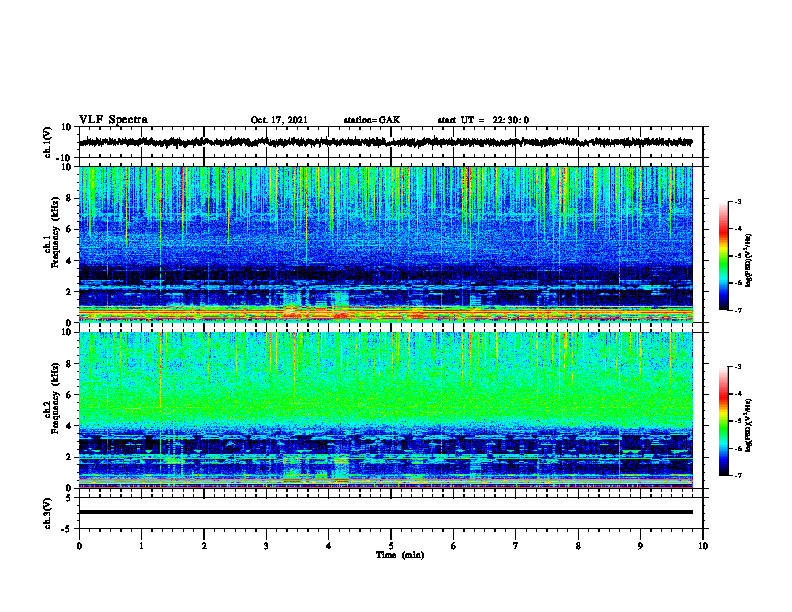792x612 pixels.
Task: Click the ch.1 colorbar log(PSD) label
Action: click(749, 261)
